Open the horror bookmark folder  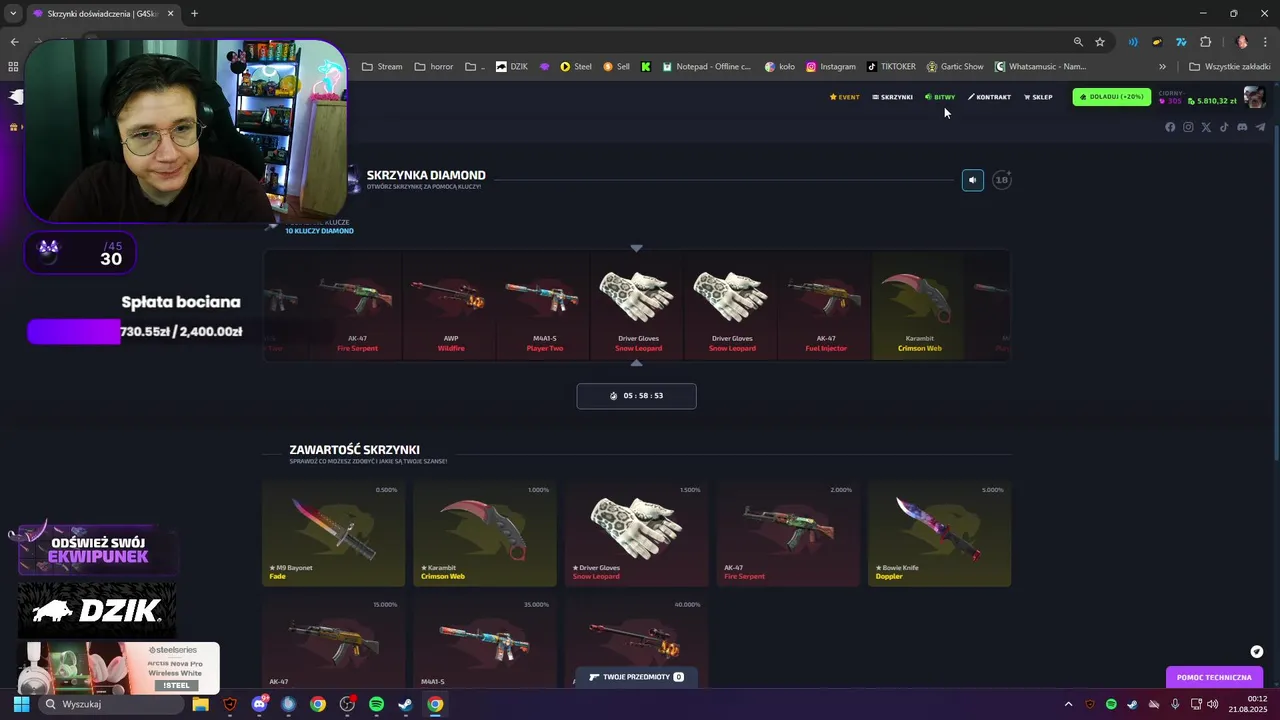pos(433,67)
